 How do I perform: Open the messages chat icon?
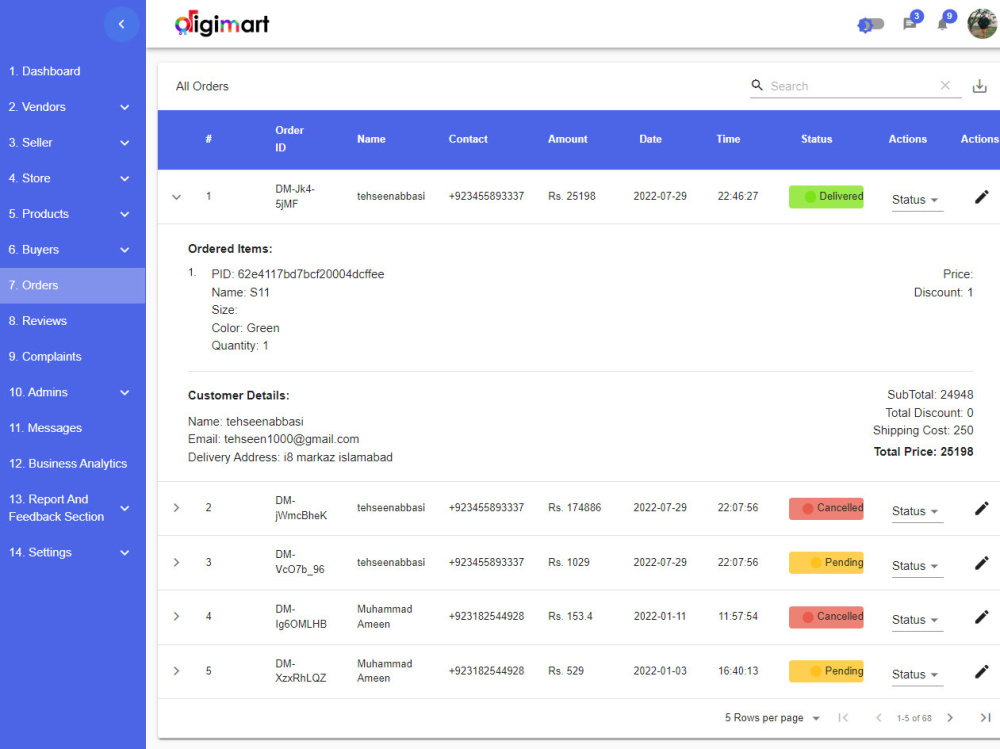[x=910, y=24]
